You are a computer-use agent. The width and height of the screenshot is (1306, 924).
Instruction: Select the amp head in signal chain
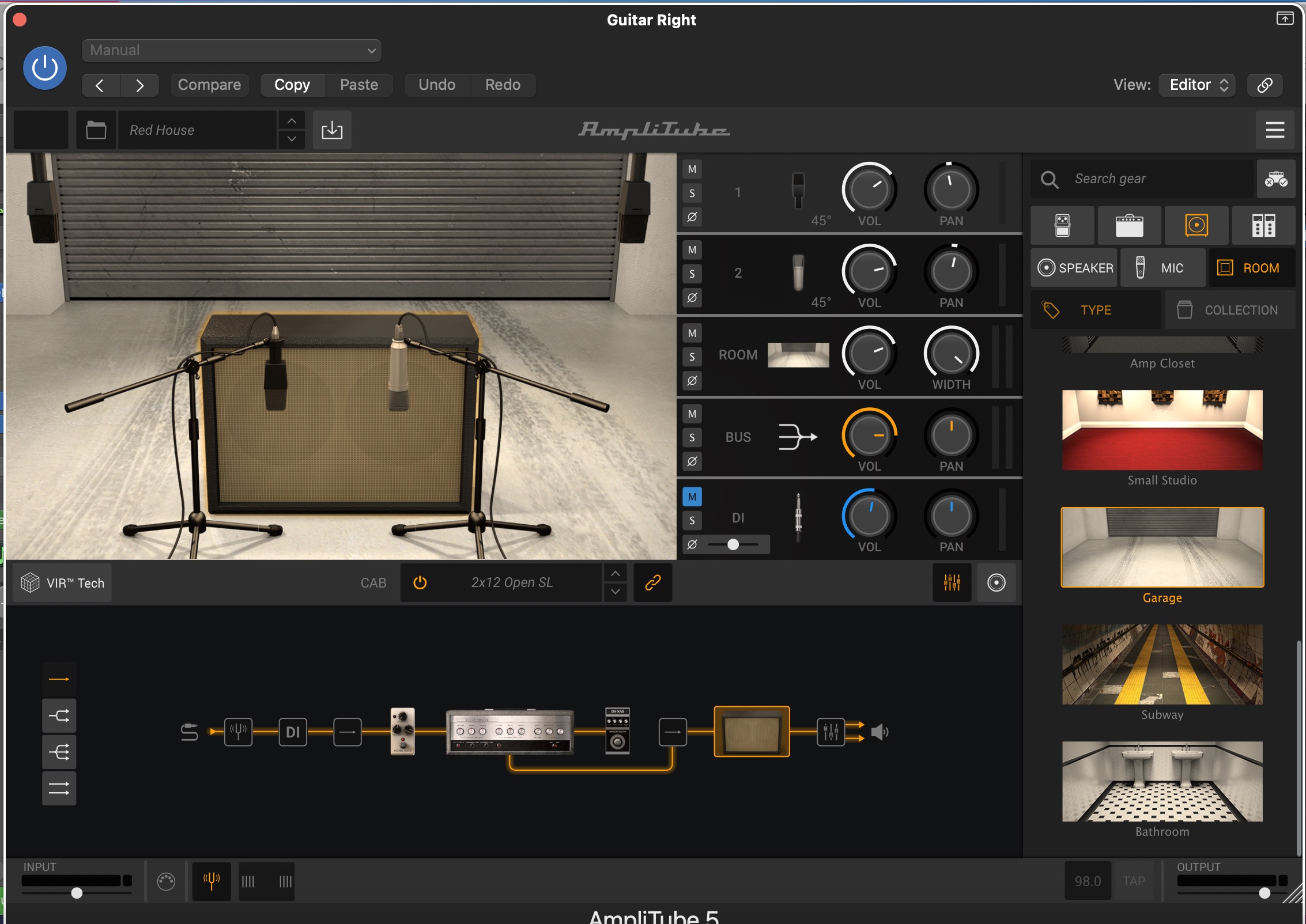[510, 732]
